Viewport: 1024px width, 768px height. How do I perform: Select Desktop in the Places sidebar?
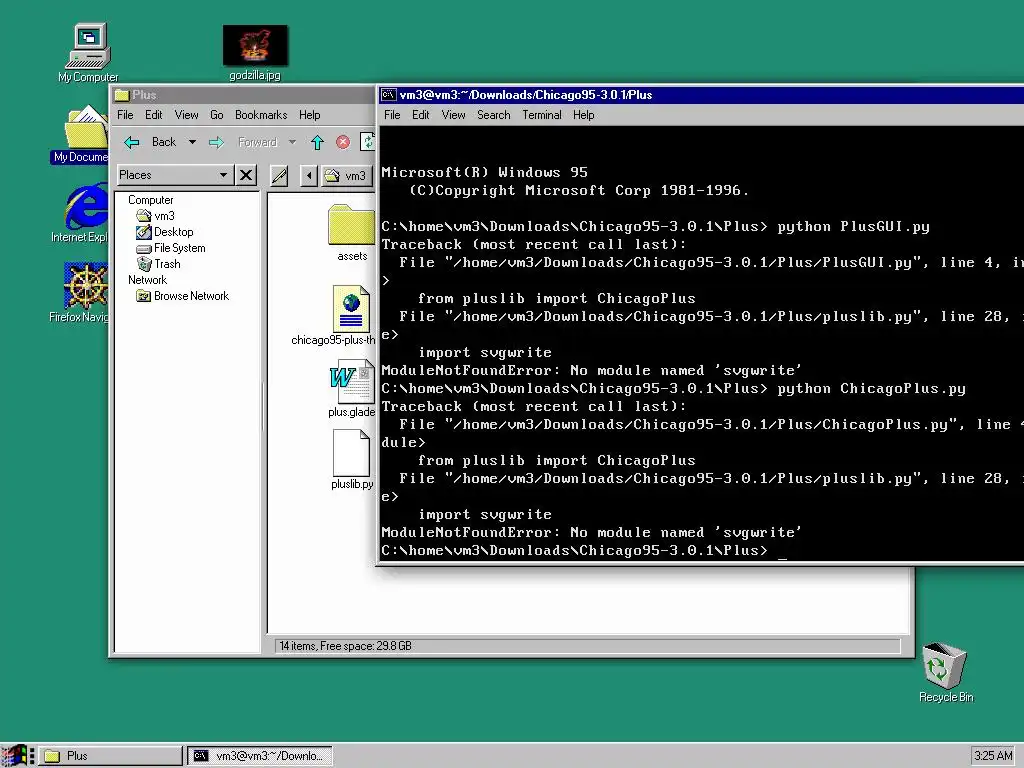tap(165, 232)
